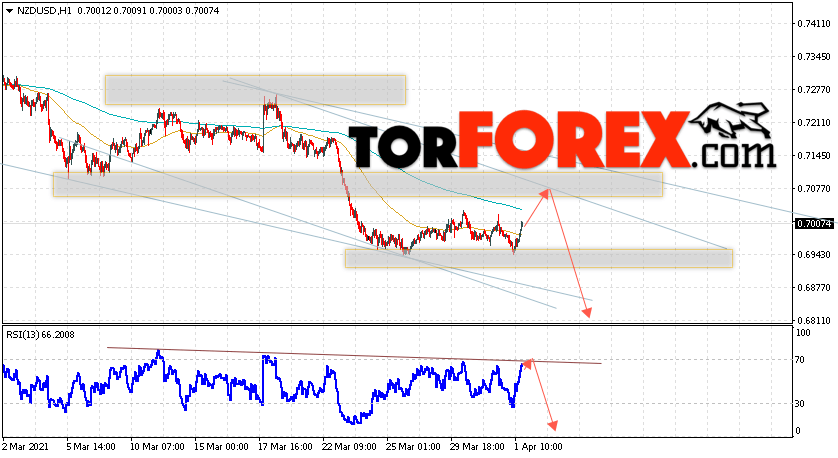Click the 0.68110 price axis value
Screen dimensions: 838x458
814,321
